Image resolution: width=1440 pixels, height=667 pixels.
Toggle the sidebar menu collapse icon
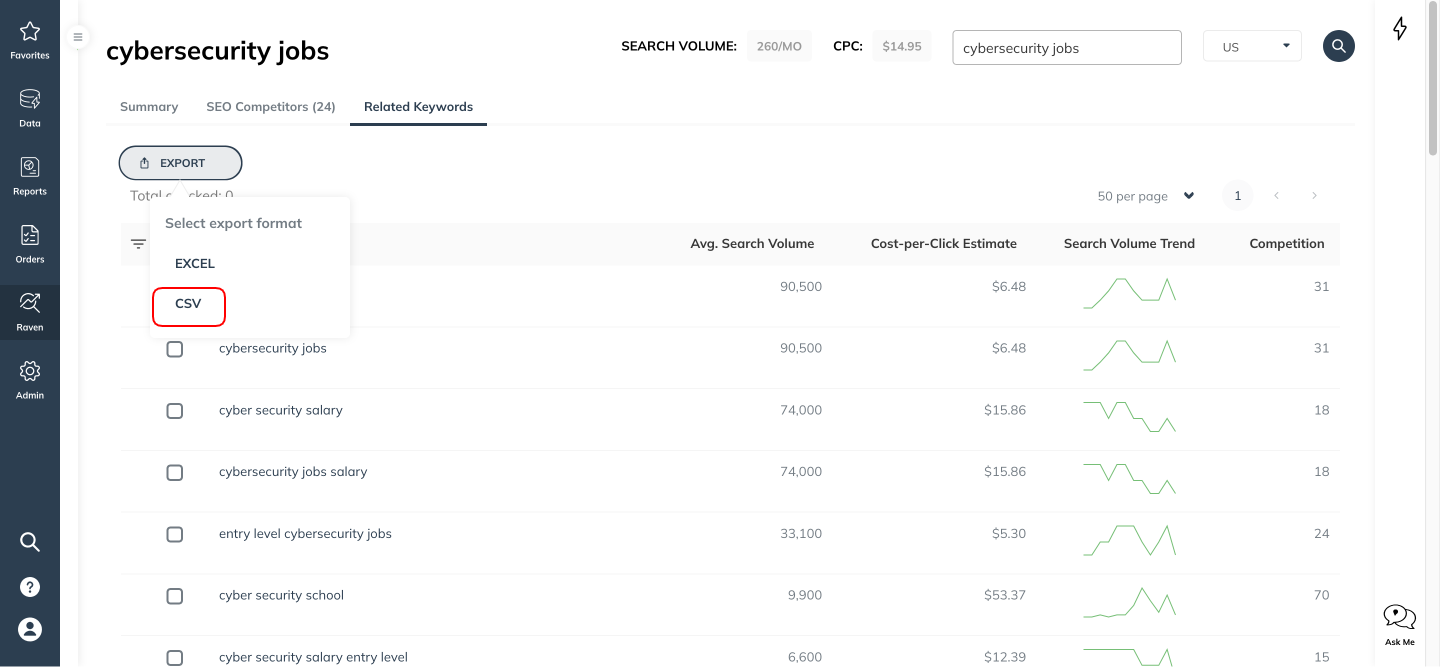pyautogui.click(x=78, y=37)
